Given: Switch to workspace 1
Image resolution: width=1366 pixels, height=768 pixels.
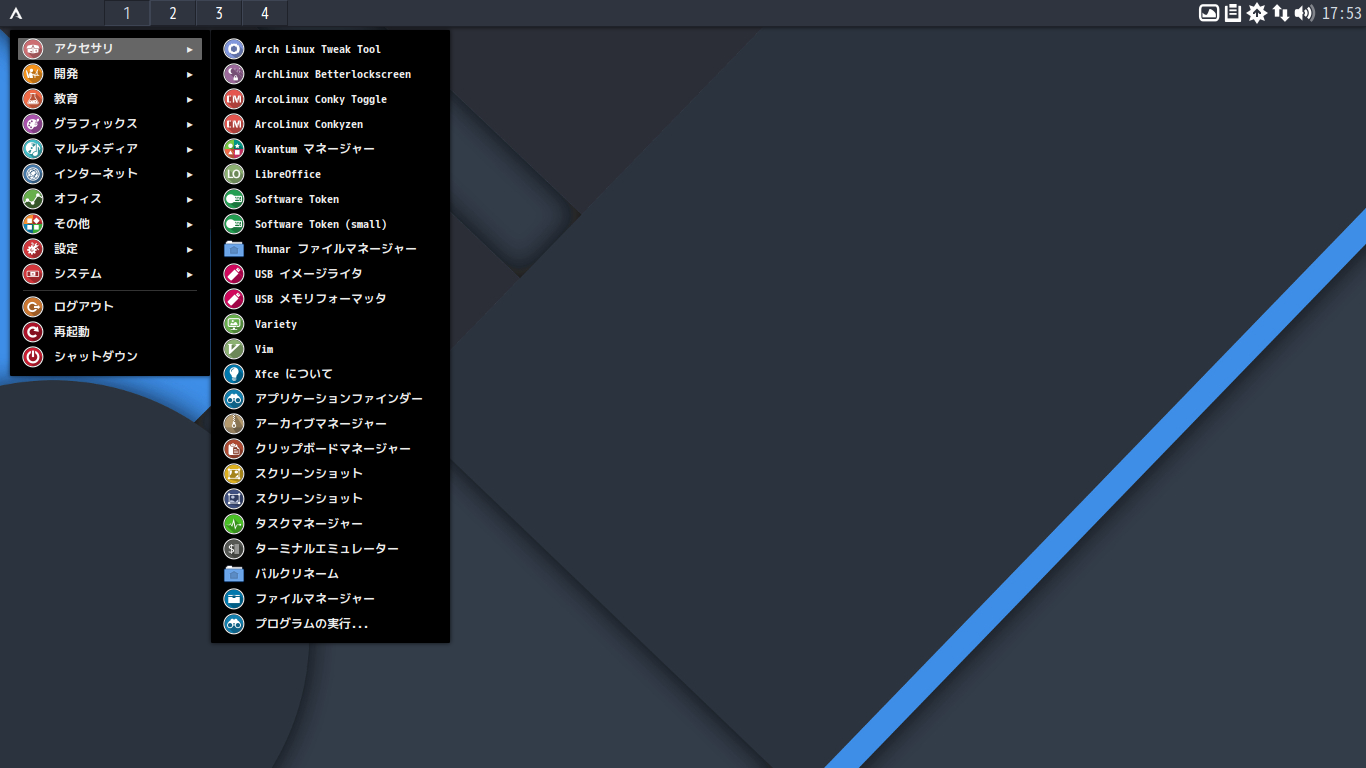Looking at the screenshot, I should tap(127, 13).
